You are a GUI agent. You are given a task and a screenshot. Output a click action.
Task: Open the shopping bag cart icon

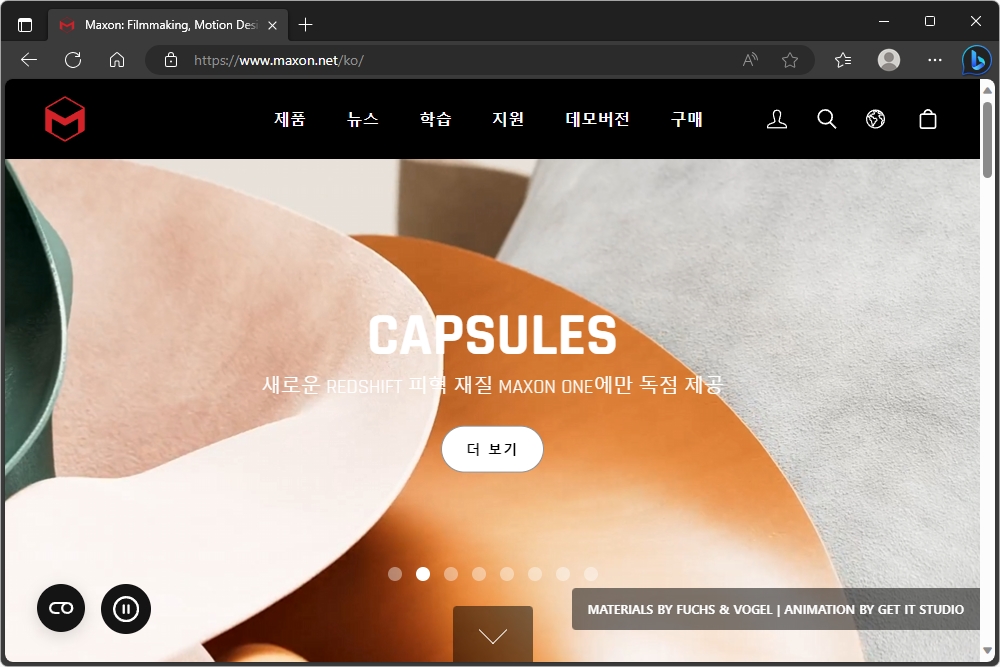pos(928,119)
